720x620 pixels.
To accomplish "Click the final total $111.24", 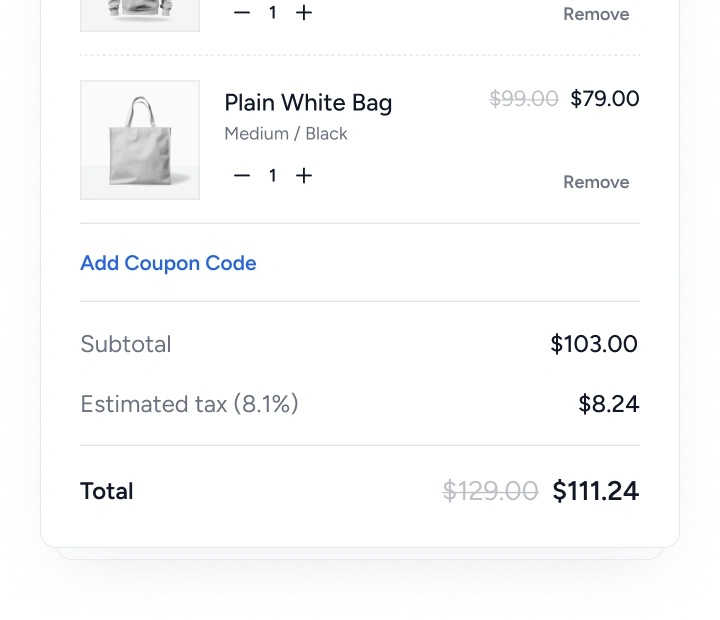I will (x=596, y=491).
